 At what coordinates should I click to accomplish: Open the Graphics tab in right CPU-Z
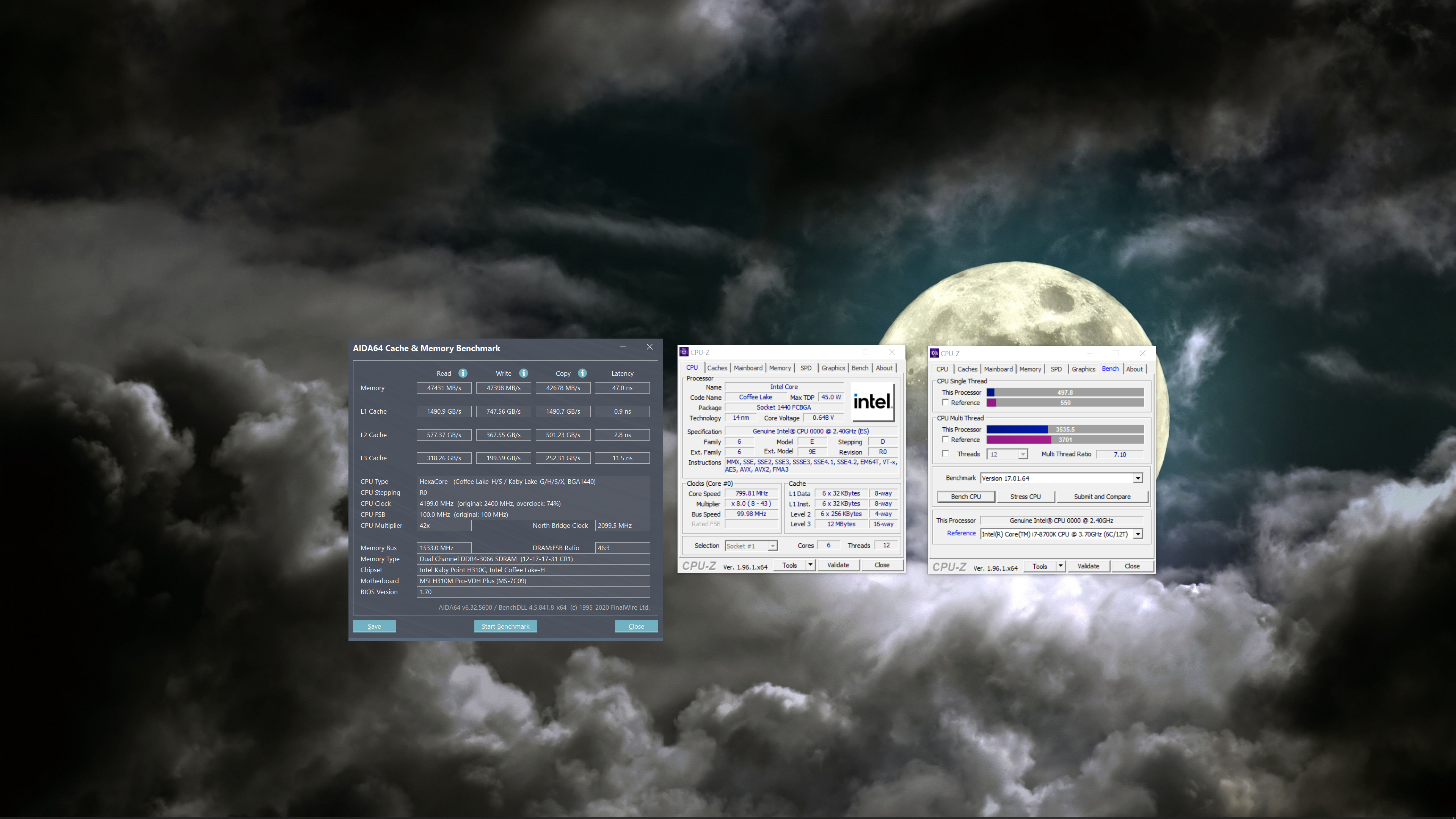[1083, 369]
